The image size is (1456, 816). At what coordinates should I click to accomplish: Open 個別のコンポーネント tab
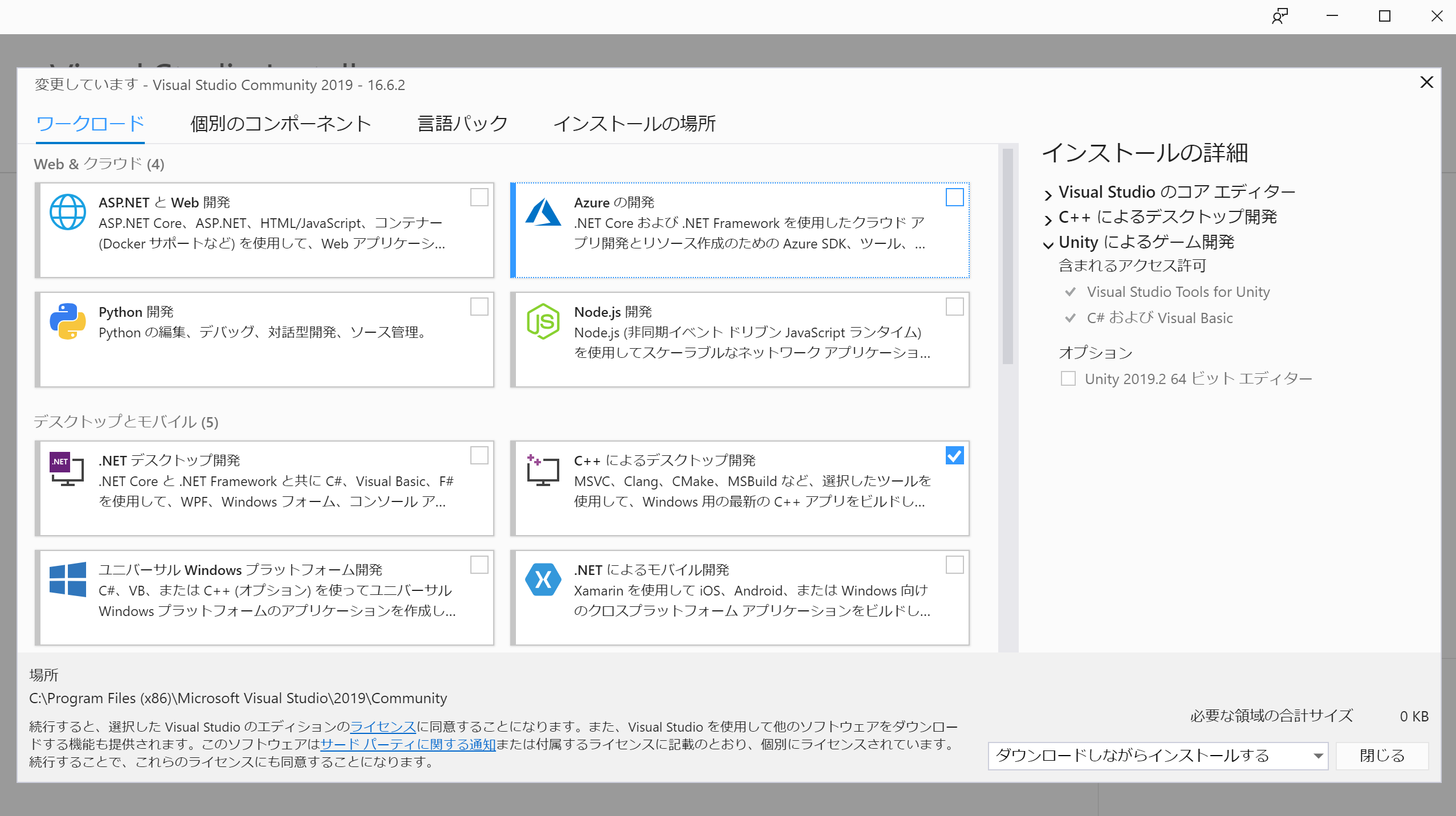(280, 123)
